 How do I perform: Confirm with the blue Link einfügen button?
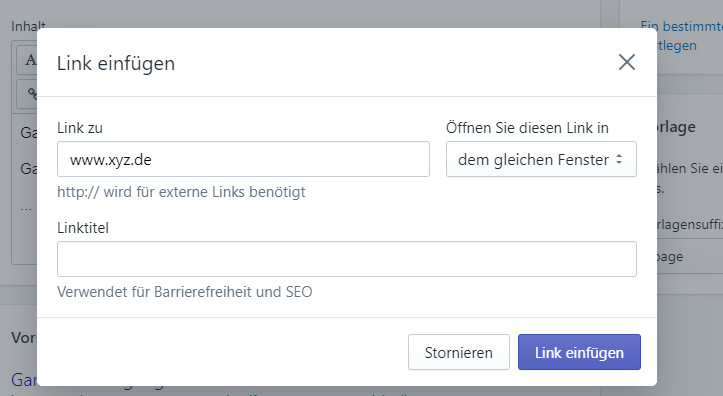[579, 352]
